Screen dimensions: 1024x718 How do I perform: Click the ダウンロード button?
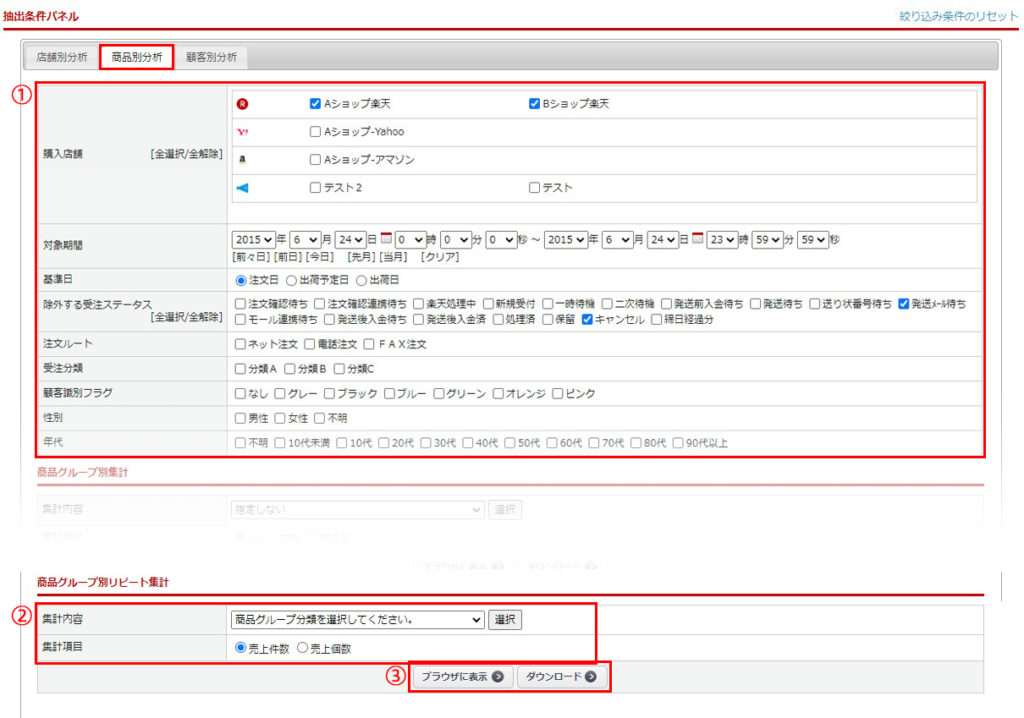[562, 677]
